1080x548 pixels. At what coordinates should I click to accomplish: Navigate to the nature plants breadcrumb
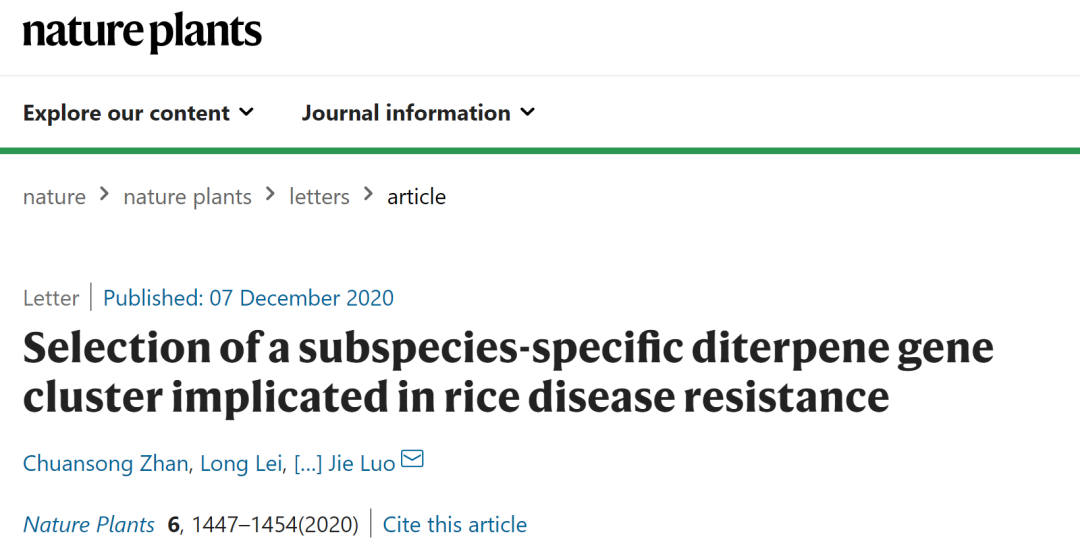pyautogui.click(x=187, y=197)
